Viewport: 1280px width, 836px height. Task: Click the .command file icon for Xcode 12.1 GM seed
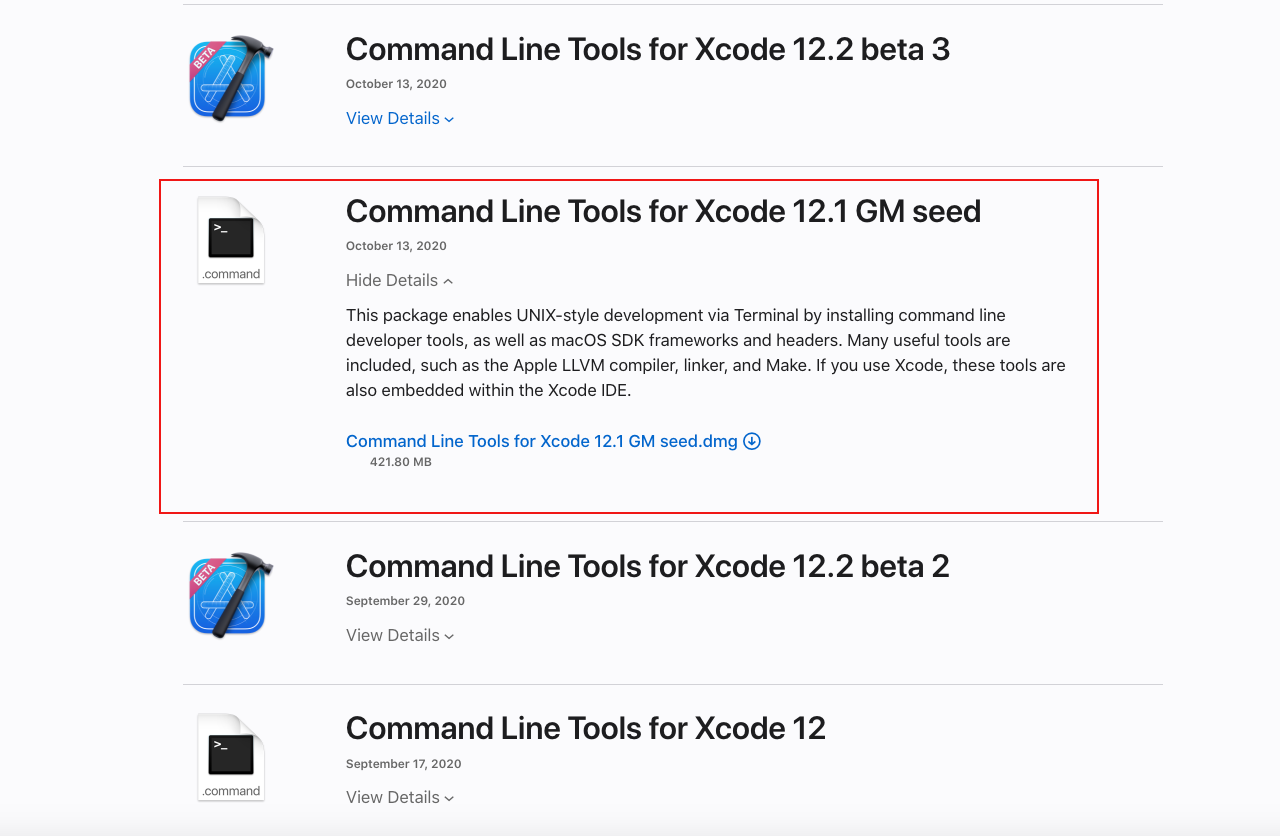231,240
